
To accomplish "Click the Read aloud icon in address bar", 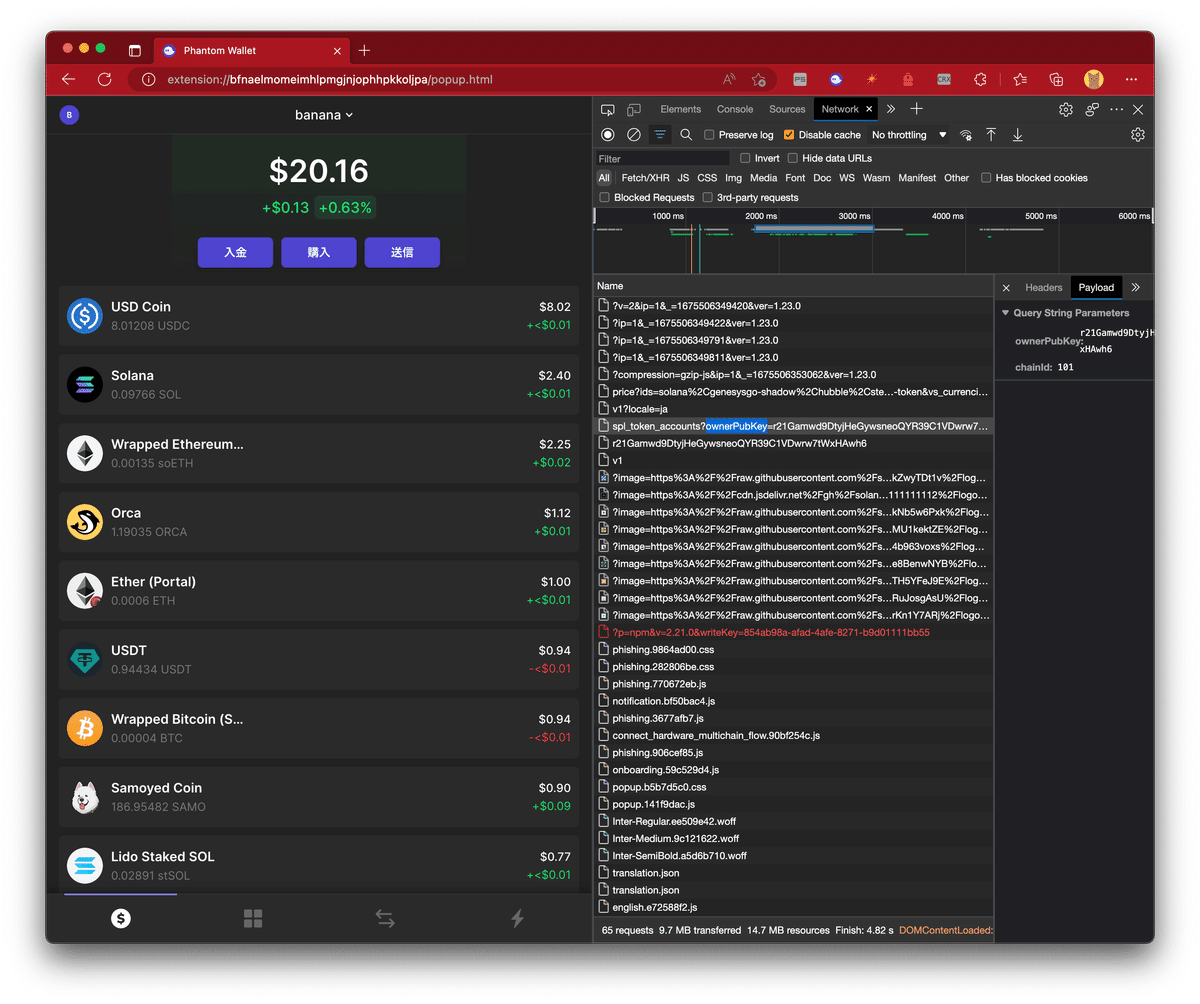I will [729, 79].
